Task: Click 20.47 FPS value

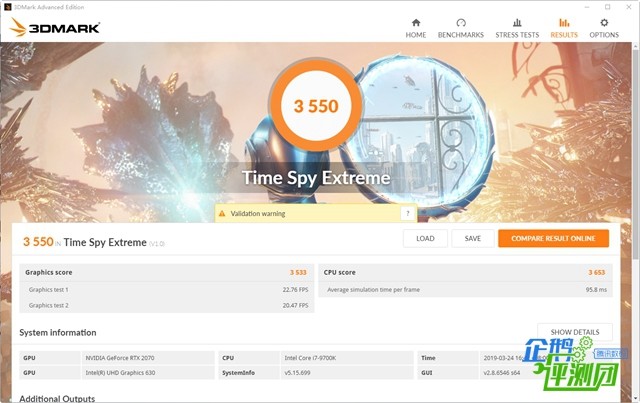Action: click(x=296, y=305)
